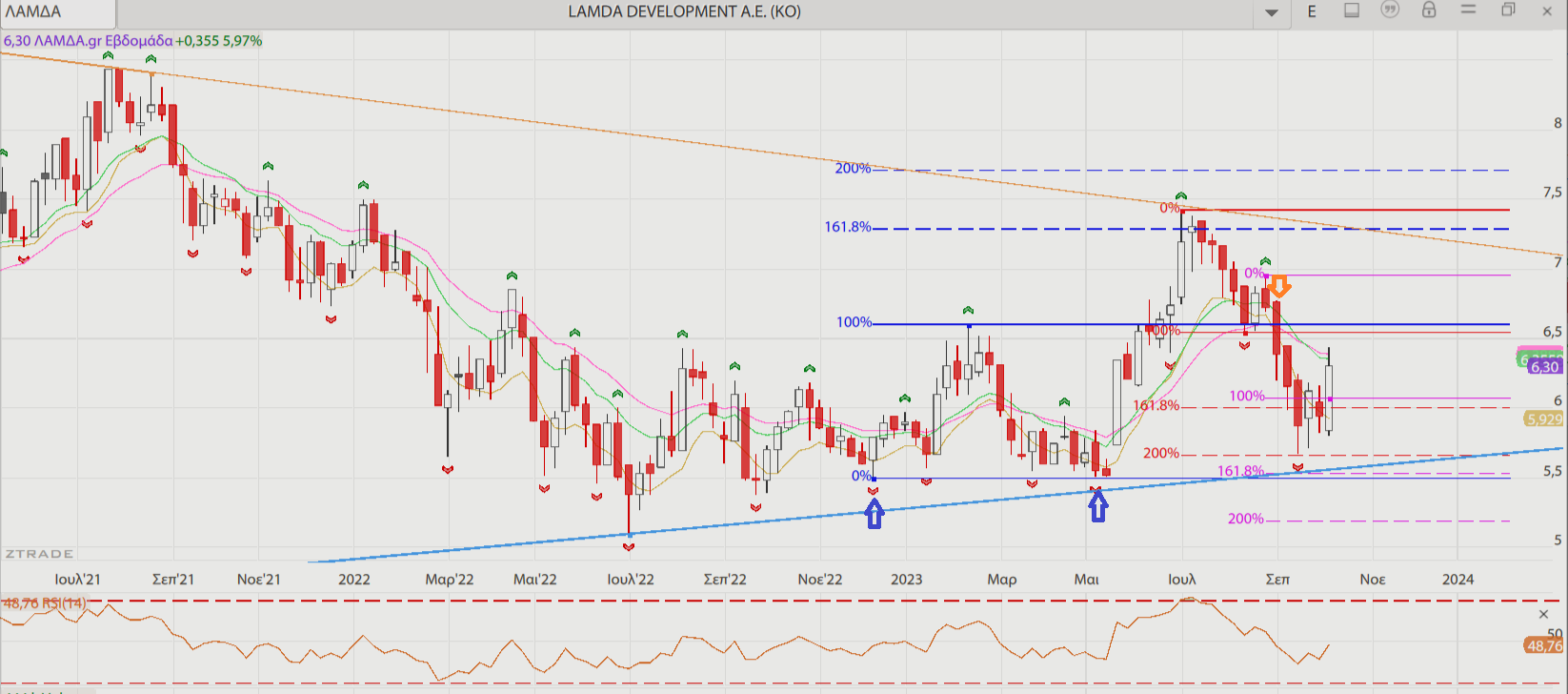This screenshot has height=694, width=1568.
Task: Click the RSI axis value 50
Action: click(x=1556, y=632)
